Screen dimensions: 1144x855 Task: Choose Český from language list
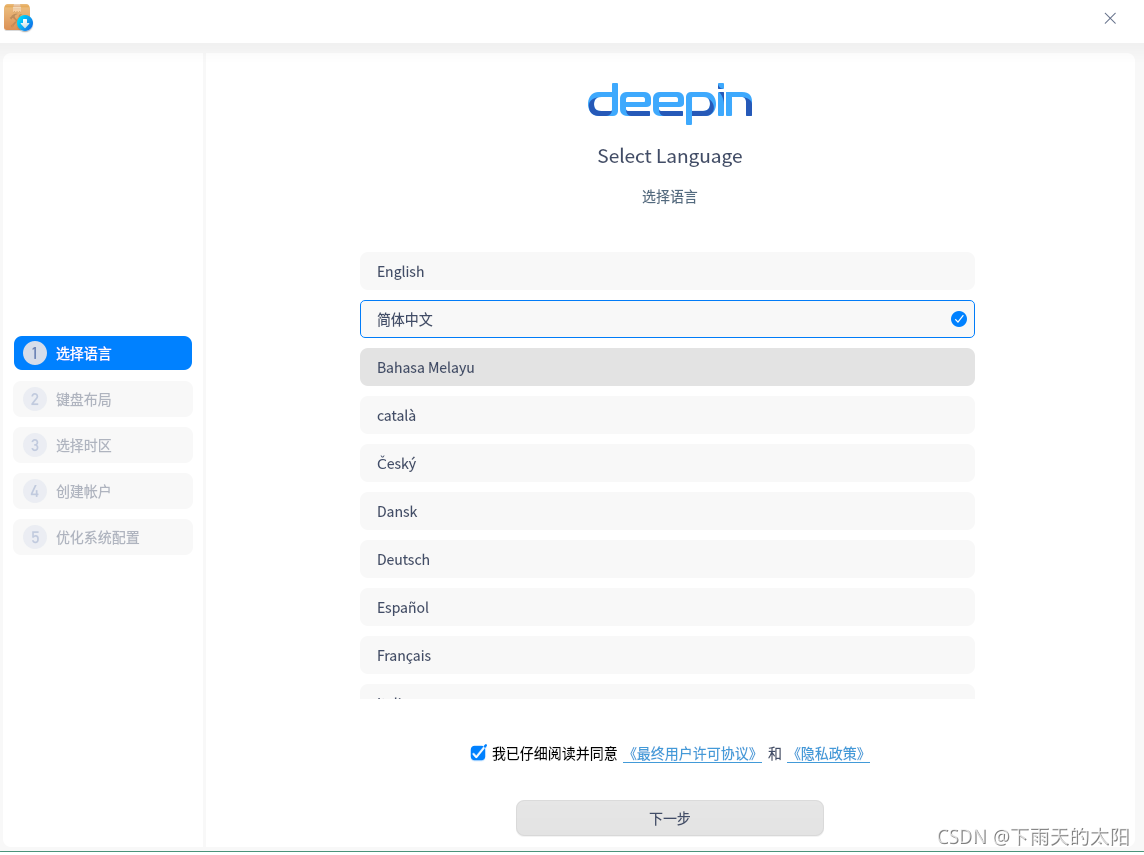tap(667, 463)
